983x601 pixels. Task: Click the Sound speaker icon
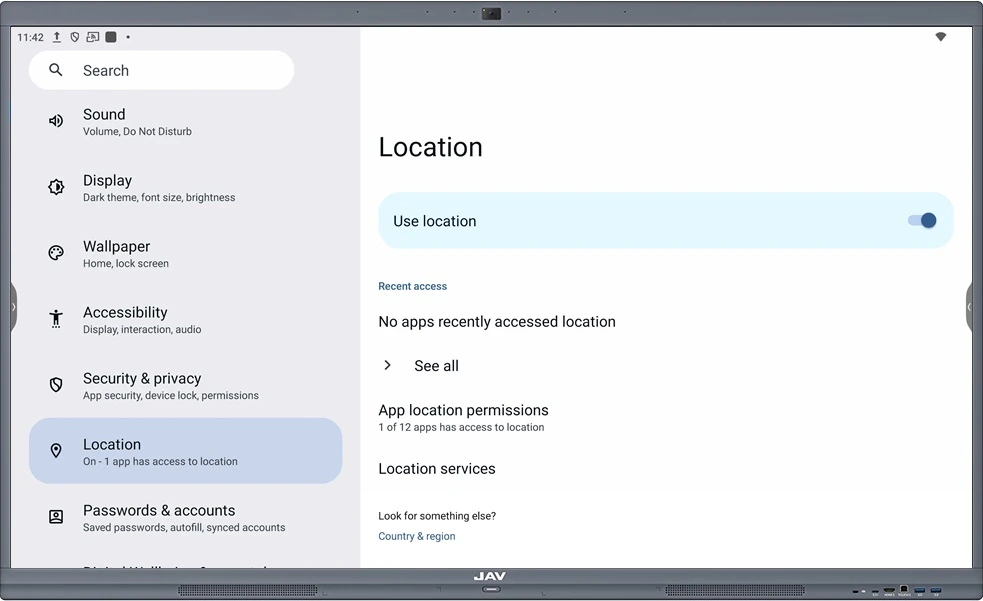(x=56, y=121)
